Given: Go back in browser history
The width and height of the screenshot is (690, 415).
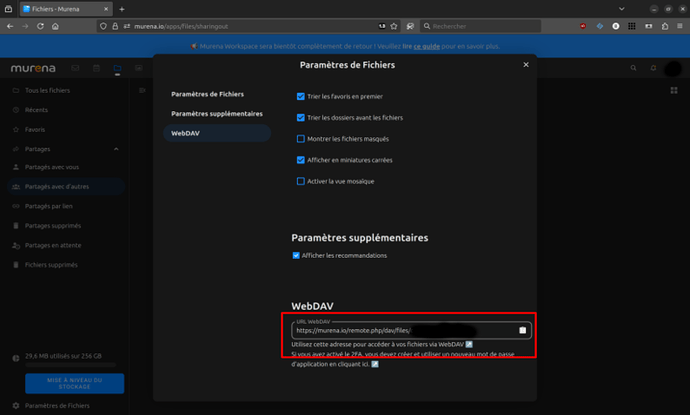Looking at the screenshot, I should 10,26.
